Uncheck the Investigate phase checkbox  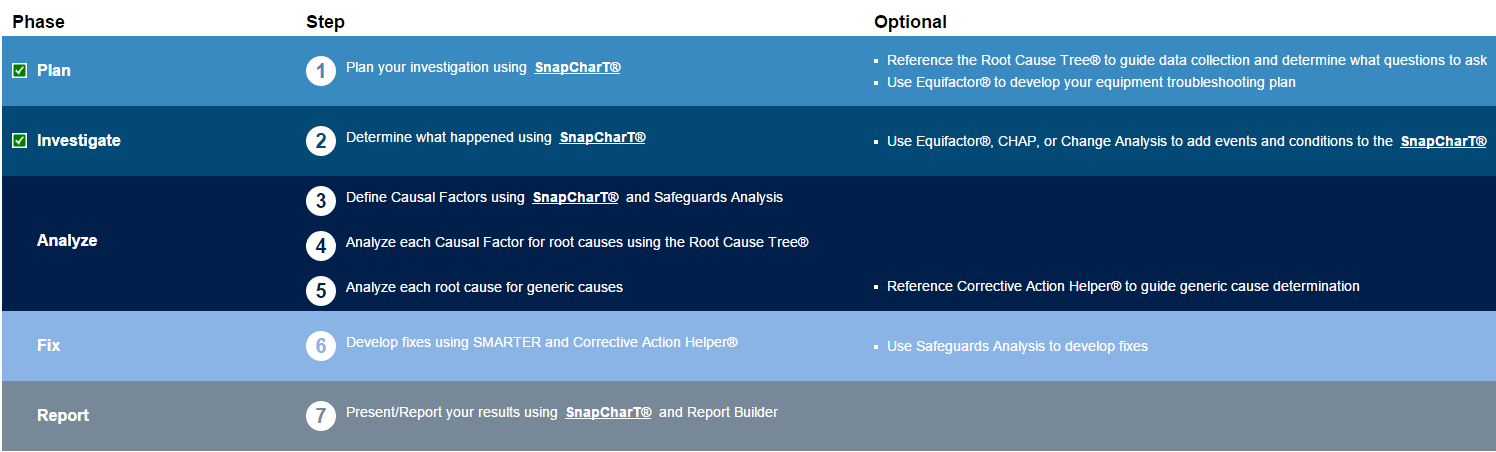(19, 141)
